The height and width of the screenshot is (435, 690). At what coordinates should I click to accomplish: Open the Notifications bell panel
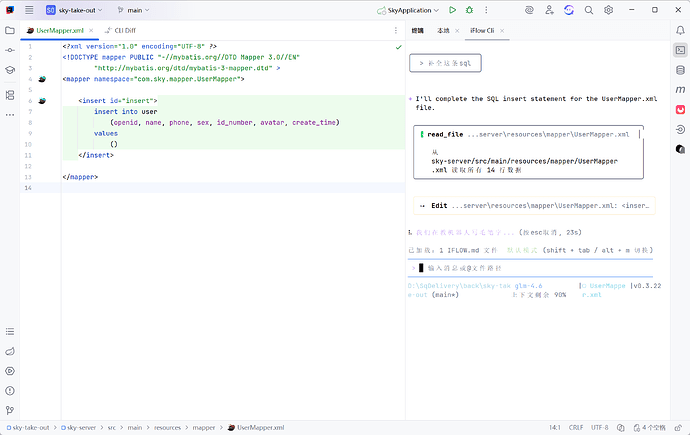point(680,31)
